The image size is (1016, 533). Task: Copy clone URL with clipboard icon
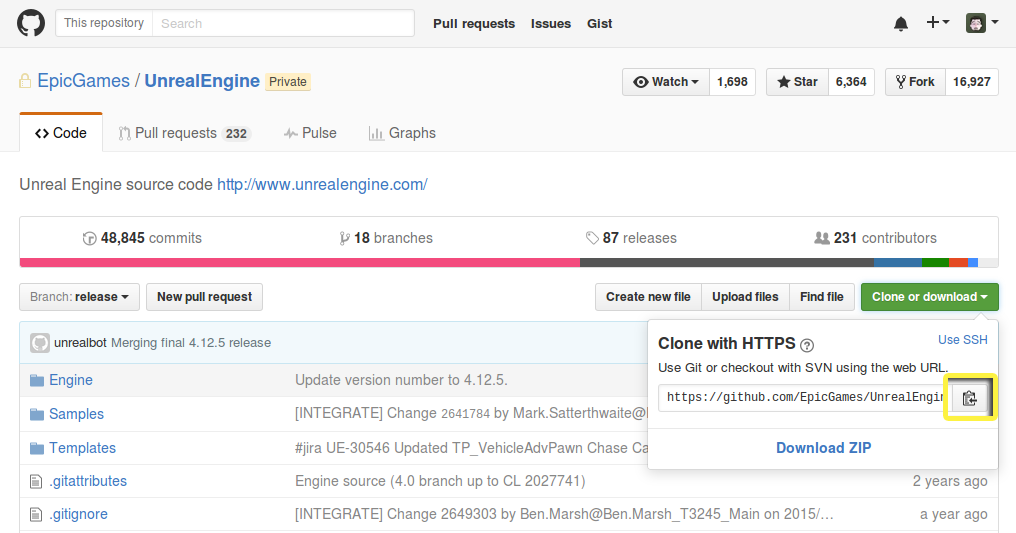[x=969, y=398]
